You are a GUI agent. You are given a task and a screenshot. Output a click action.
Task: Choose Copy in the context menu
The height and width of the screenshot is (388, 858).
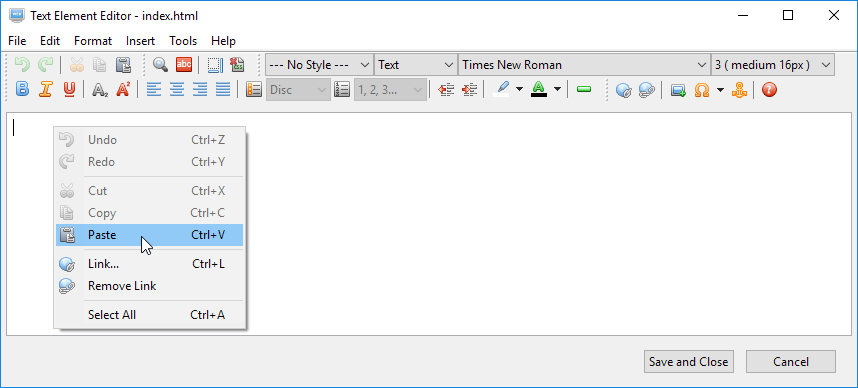click(149, 213)
